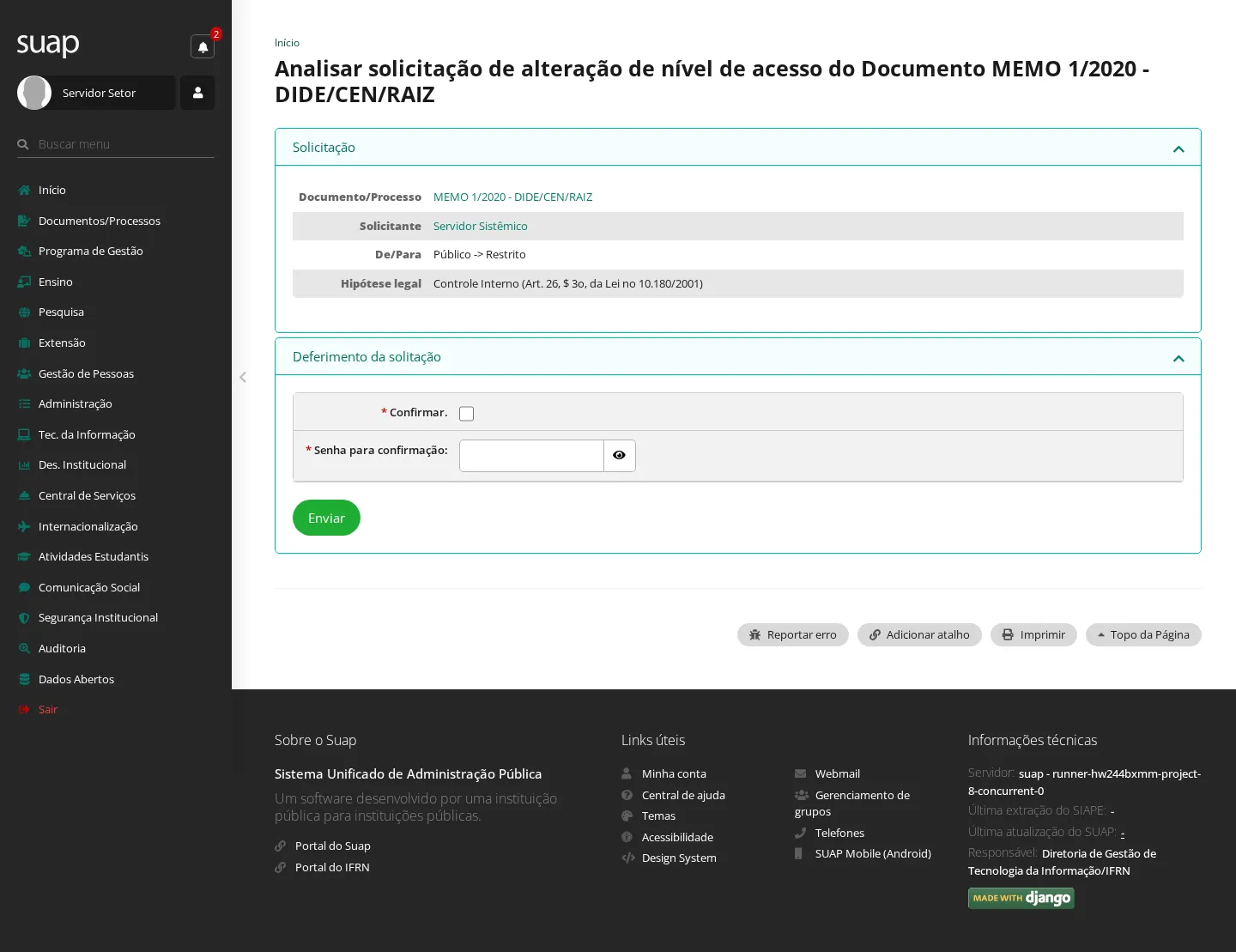Click the Made with Django badge

point(1021,898)
